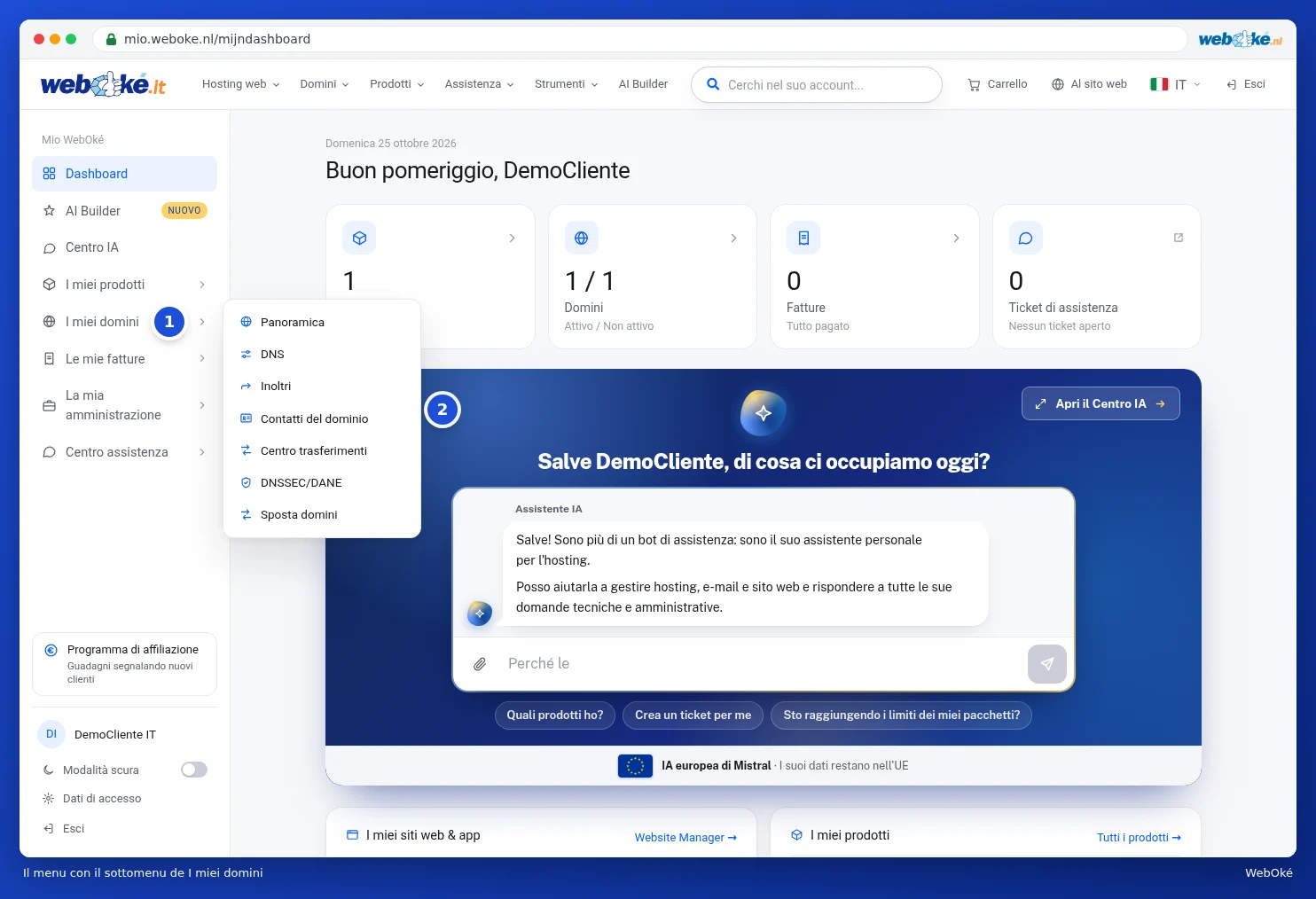Toggle the Modalità scura switch
Image resolution: width=1316 pixels, height=899 pixels.
(x=194, y=770)
